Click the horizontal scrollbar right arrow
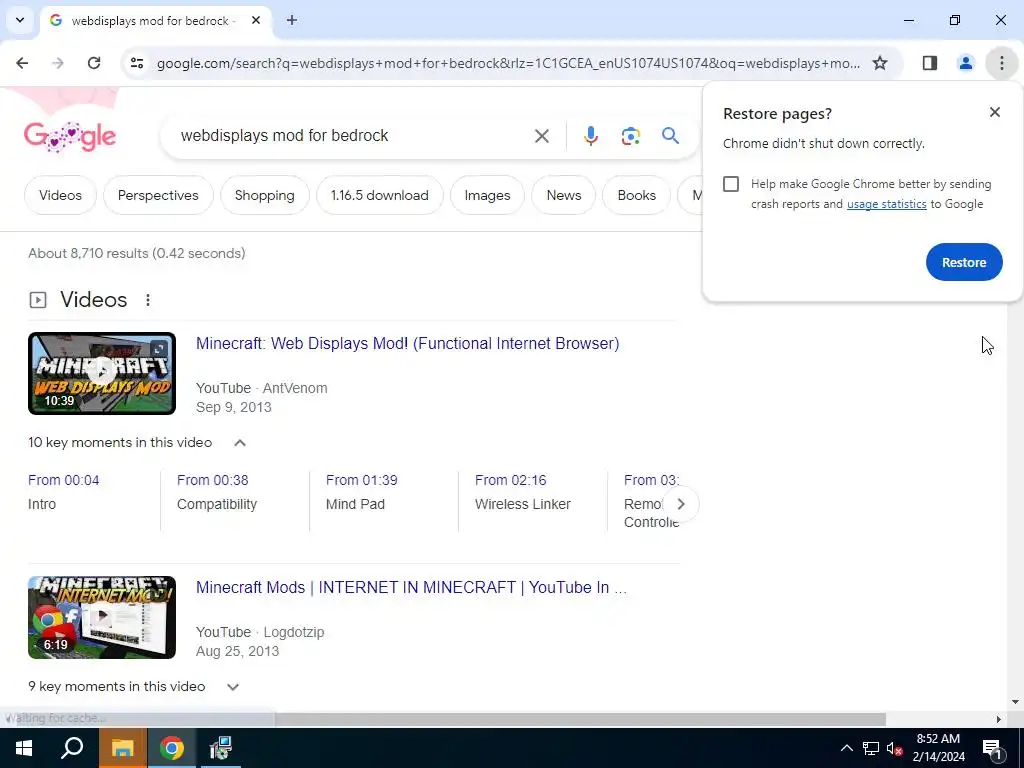Image resolution: width=1024 pixels, height=768 pixels. click(998, 719)
